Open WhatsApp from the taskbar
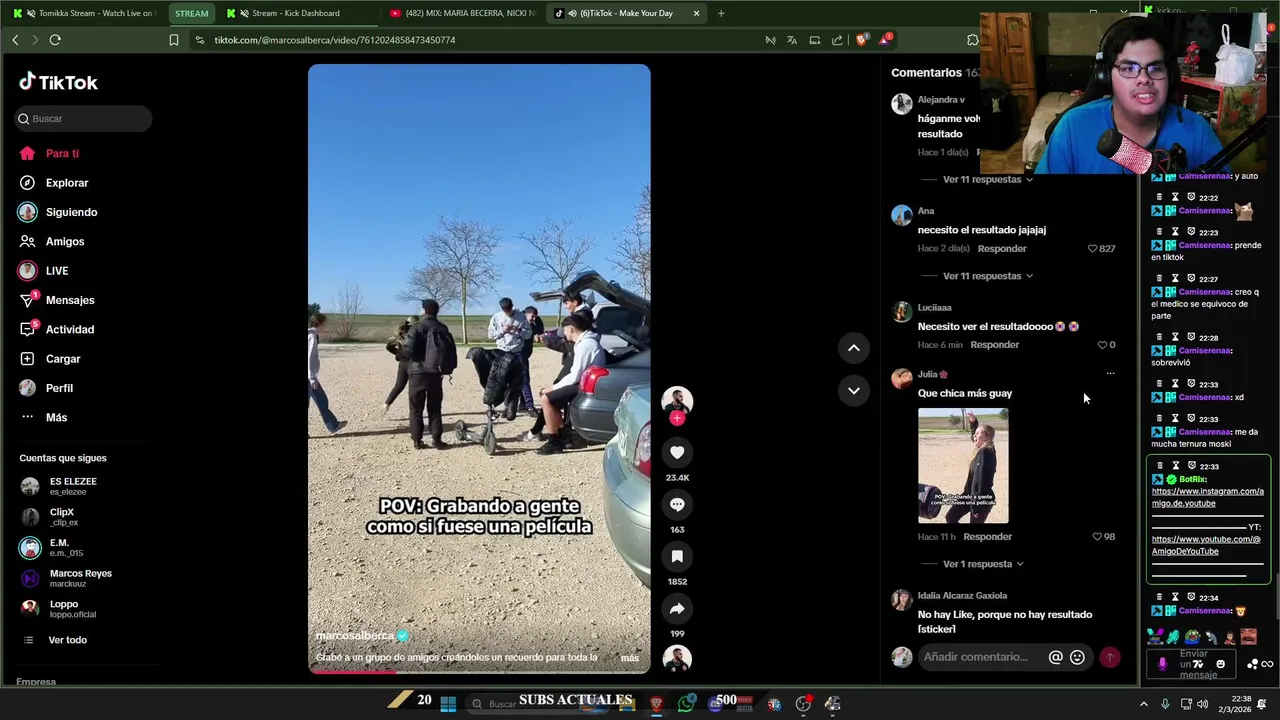The image size is (1280, 720). (686, 704)
